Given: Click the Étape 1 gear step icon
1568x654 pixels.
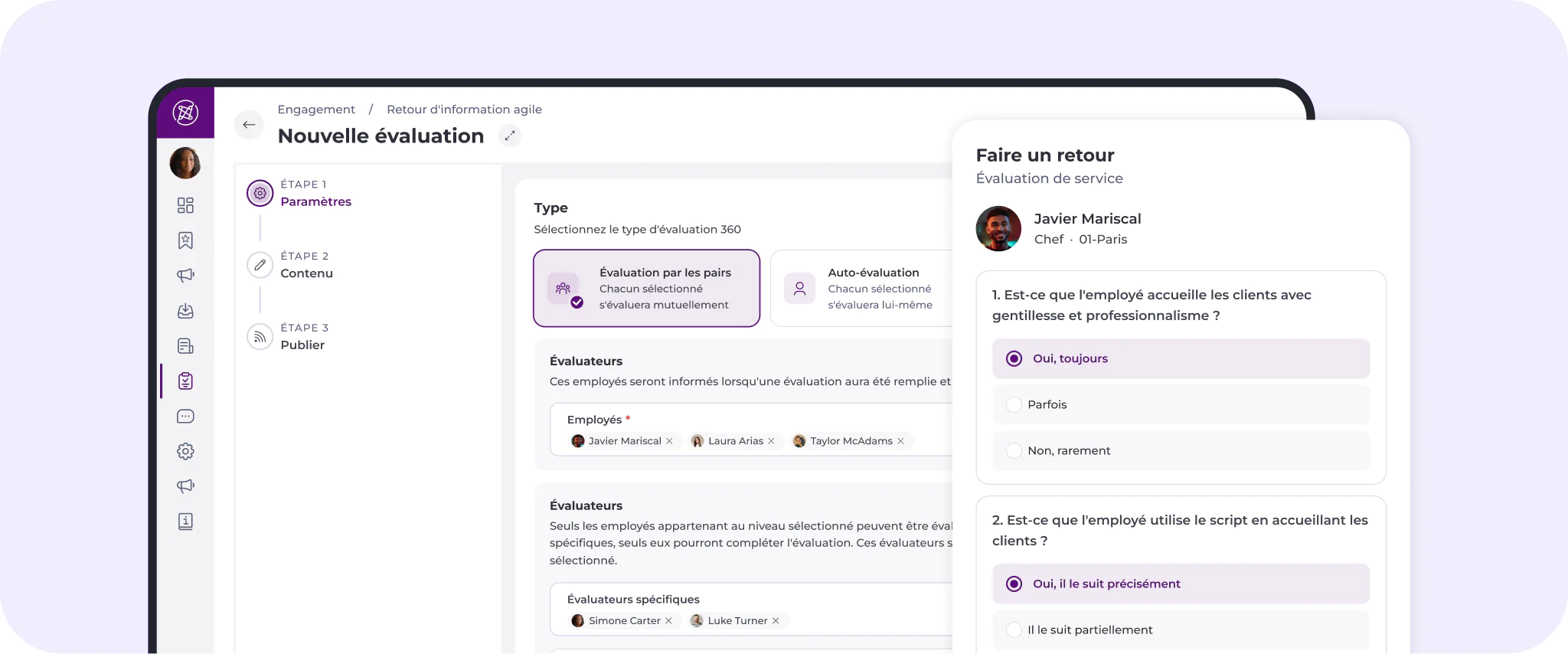Looking at the screenshot, I should 260,193.
